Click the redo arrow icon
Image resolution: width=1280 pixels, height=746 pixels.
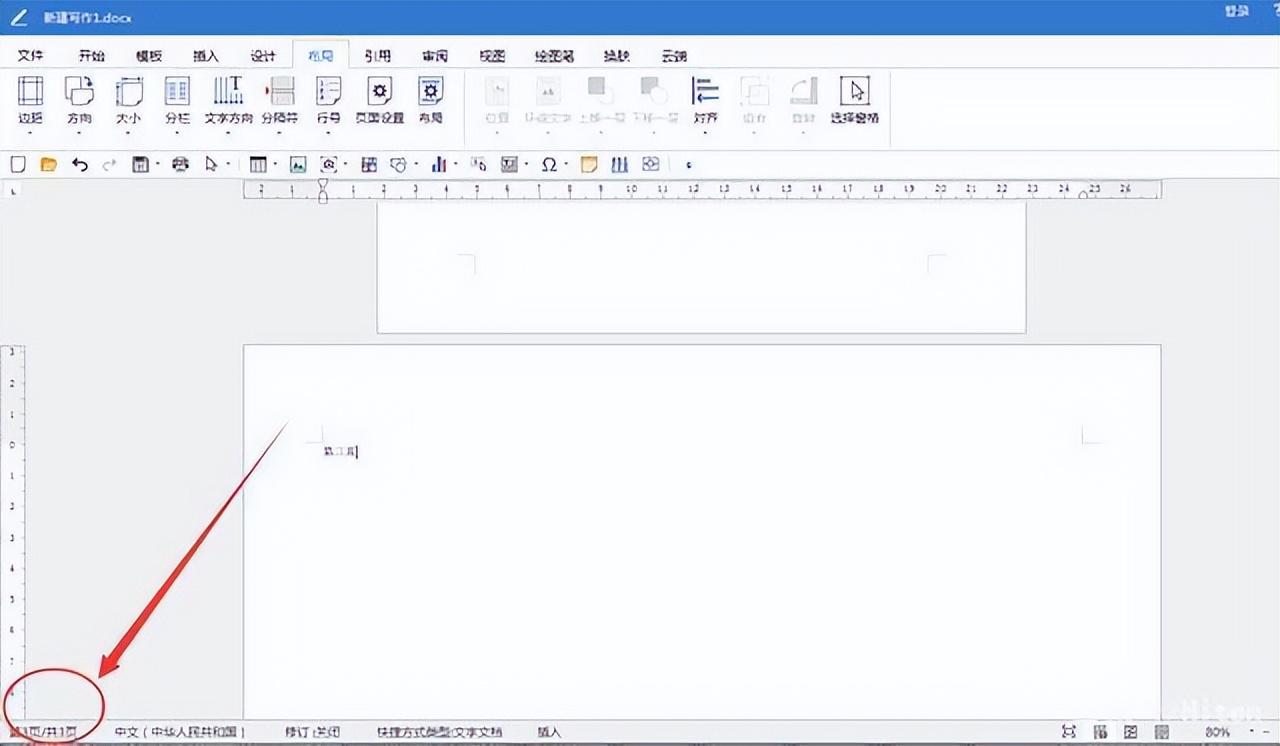(109, 164)
